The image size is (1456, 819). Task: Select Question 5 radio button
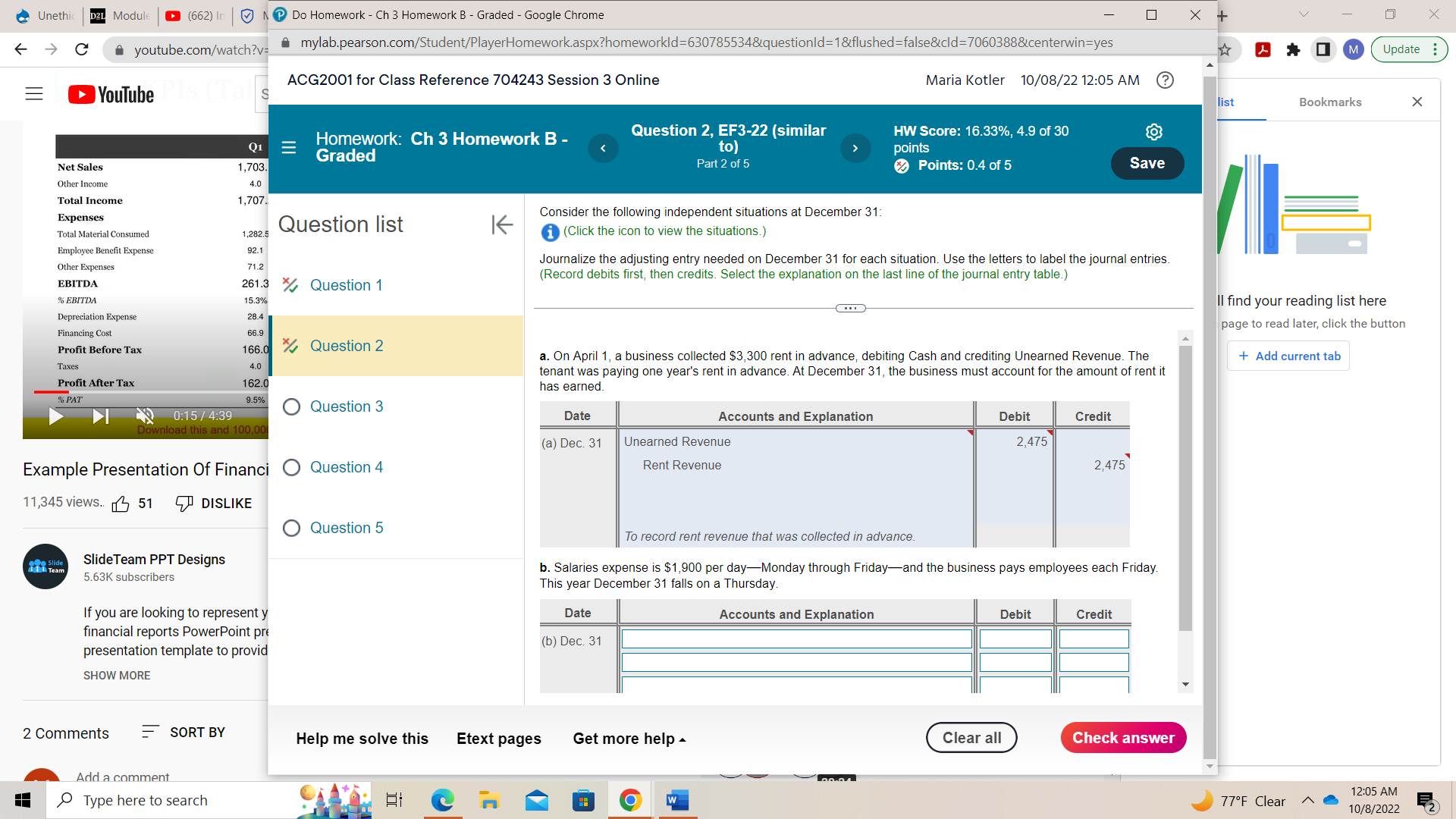pos(291,528)
